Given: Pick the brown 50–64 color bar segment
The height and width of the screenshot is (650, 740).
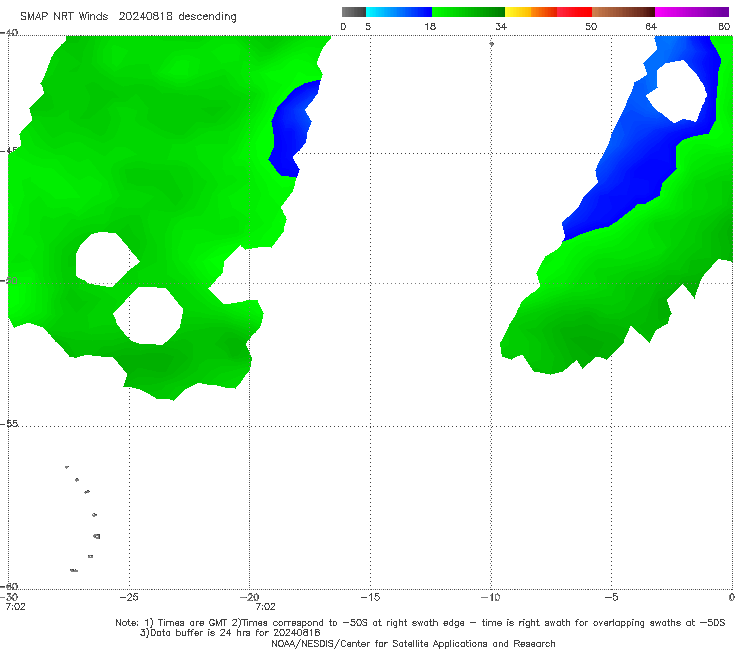Looking at the screenshot, I should [623, 12].
